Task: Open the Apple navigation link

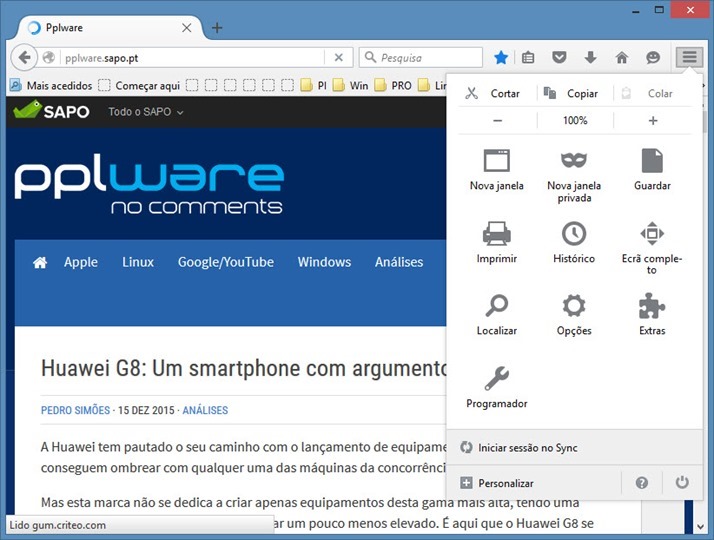Action: click(x=81, y=262)
